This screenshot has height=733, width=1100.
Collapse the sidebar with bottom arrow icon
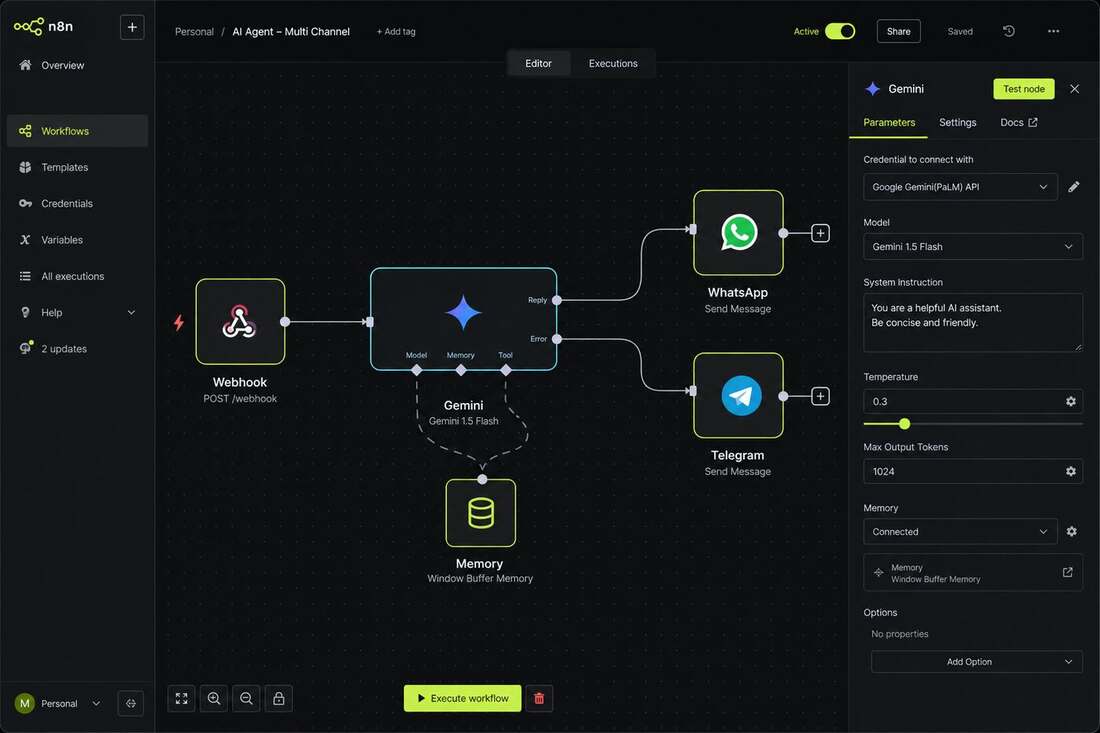tap(131, 704)
